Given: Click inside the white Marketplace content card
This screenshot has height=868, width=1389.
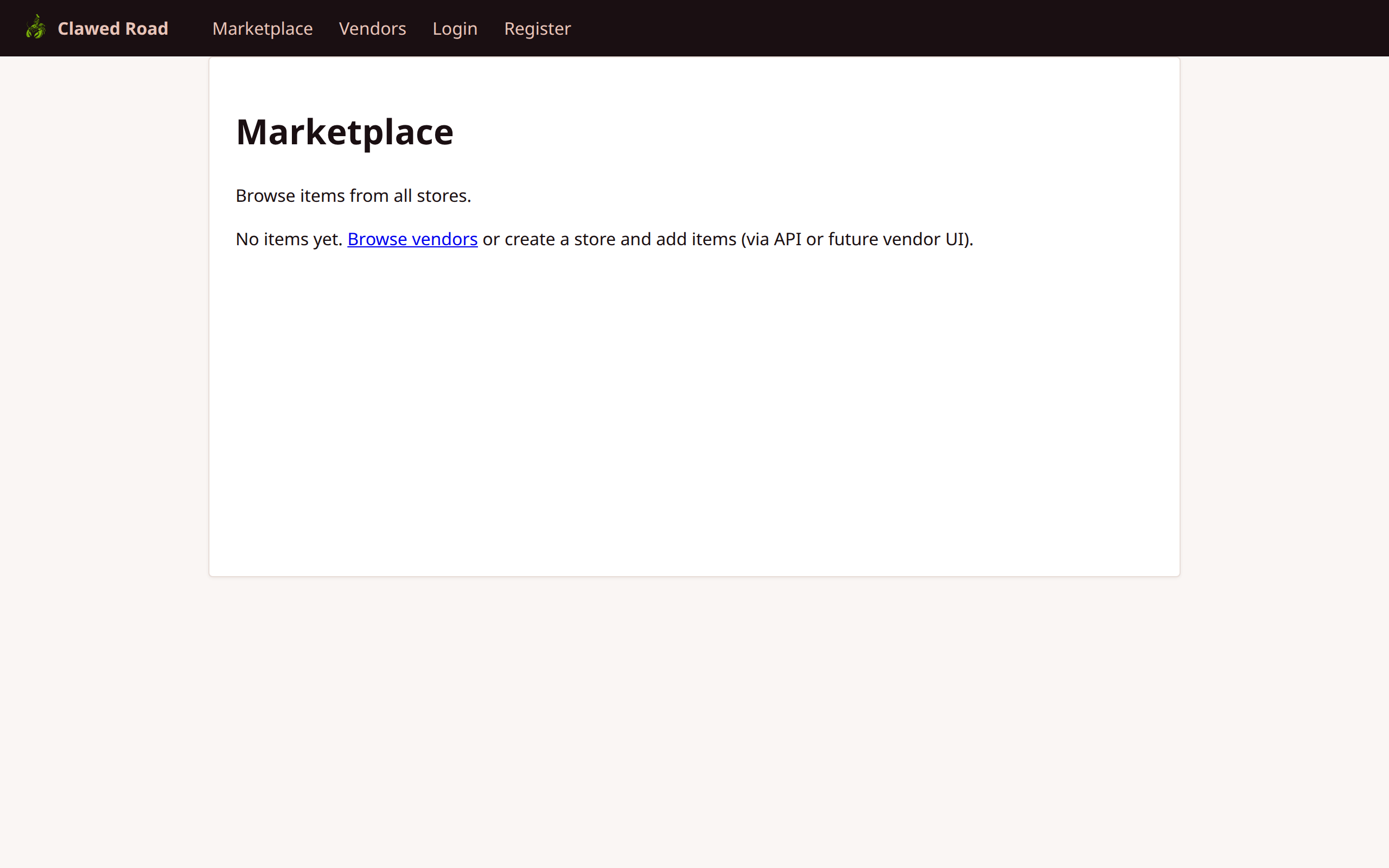Looking at the screenshot, I should (x=689, y=402).
